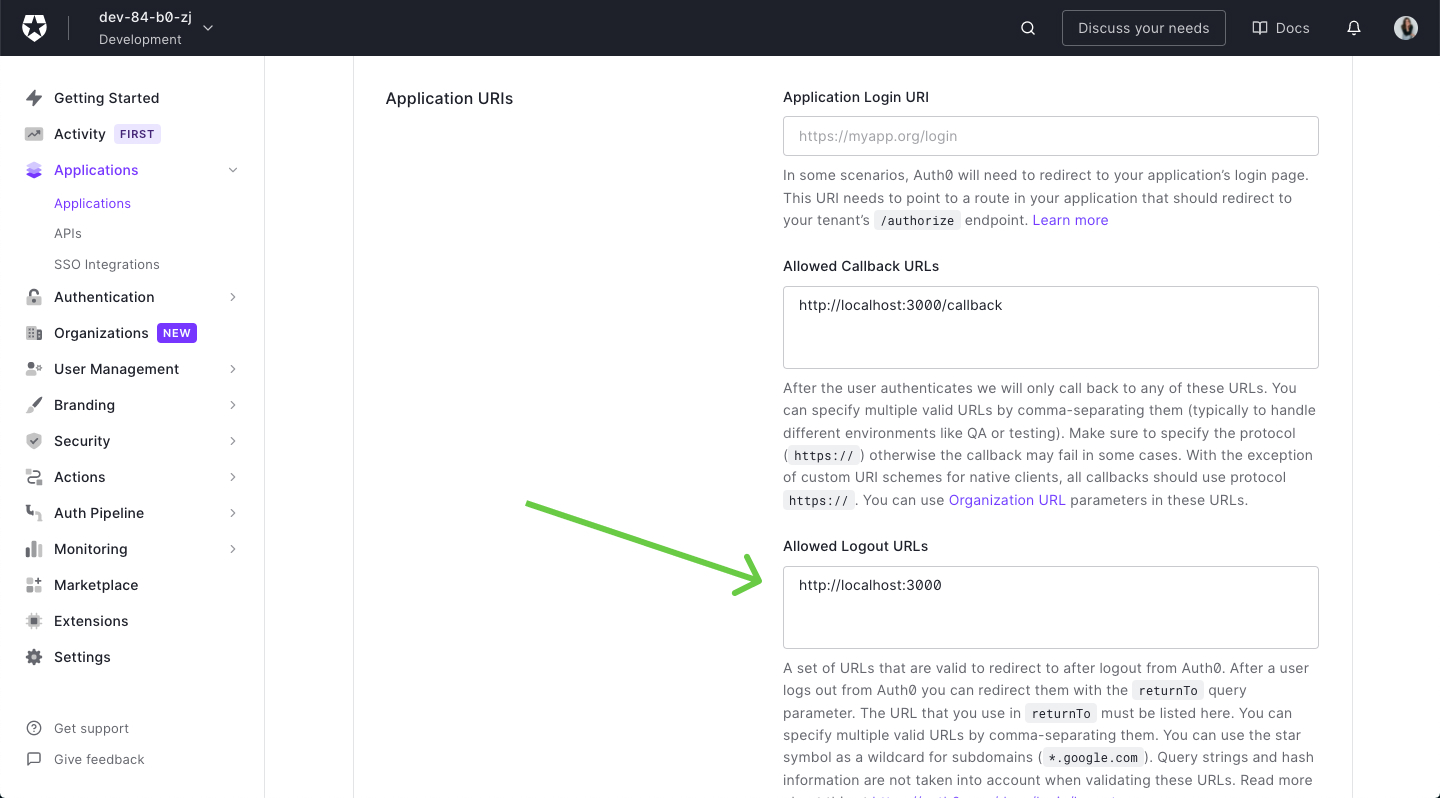Expand the Authentication section chevron
The height and width of the screenshot is (798, 1440).
tap(232, 296)
